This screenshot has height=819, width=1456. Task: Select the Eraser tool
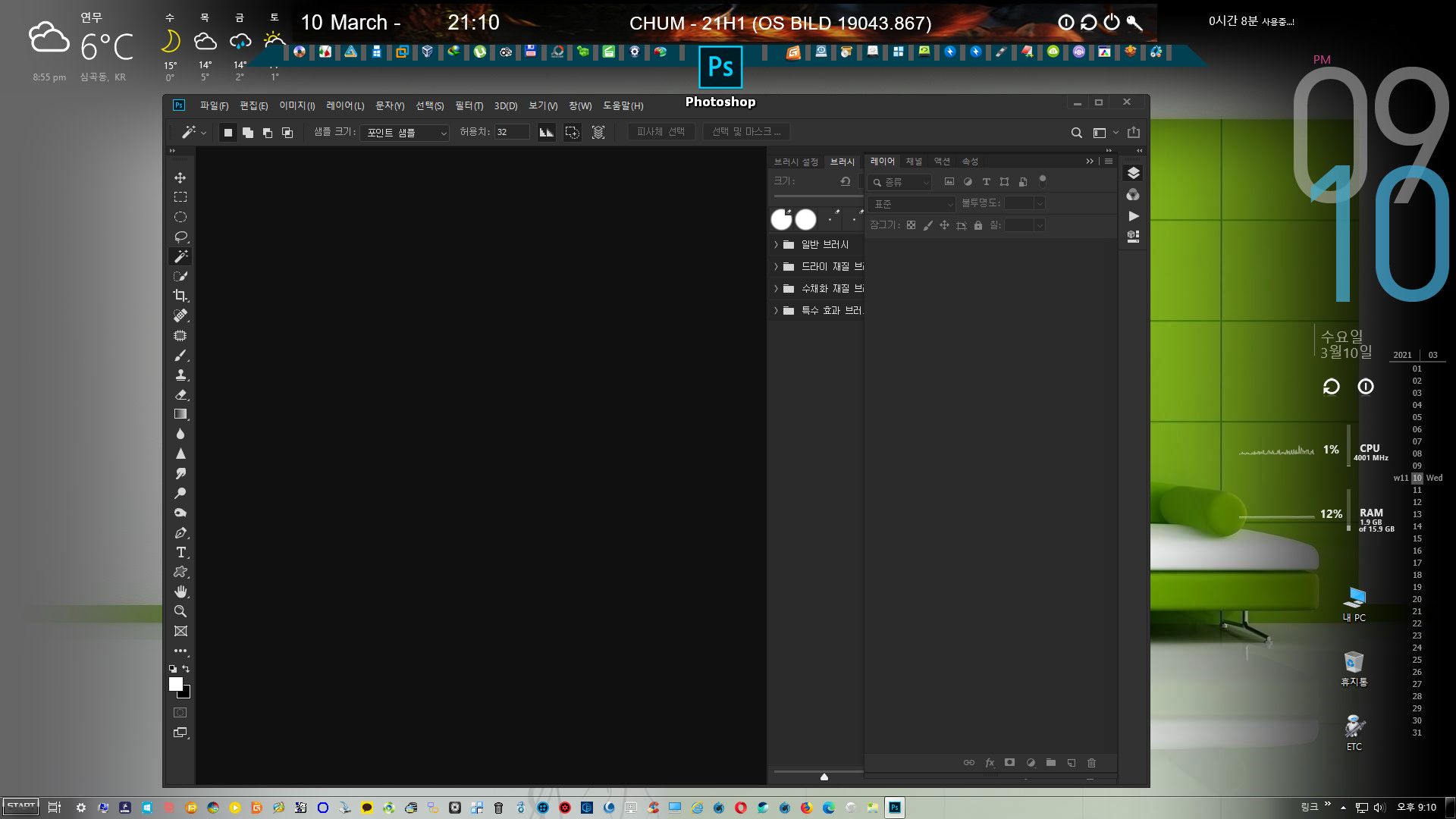(x=180, y=394)
